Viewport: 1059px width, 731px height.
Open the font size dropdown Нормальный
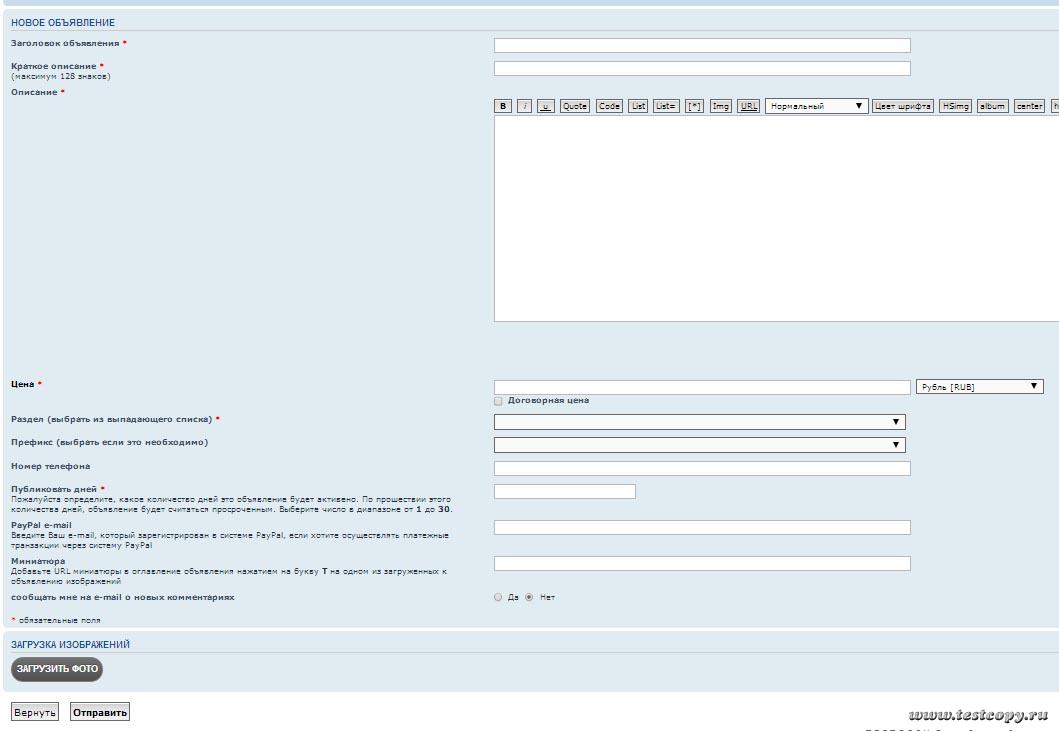pos(816,106)
